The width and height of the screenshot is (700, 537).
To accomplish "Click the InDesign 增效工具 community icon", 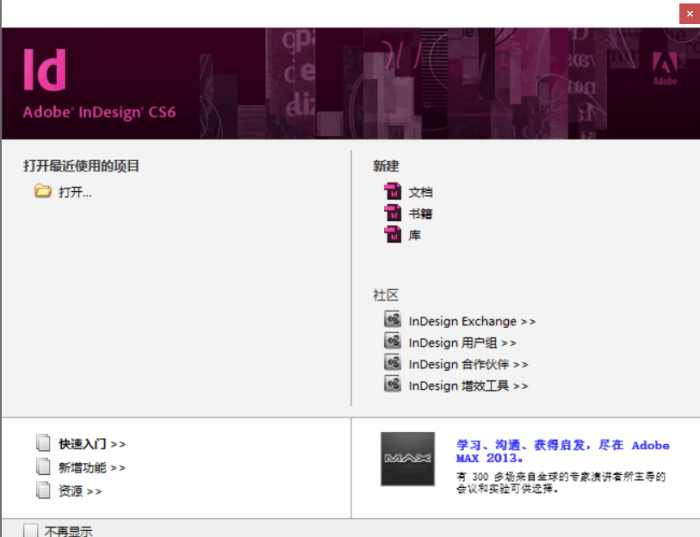I will 392,384.
